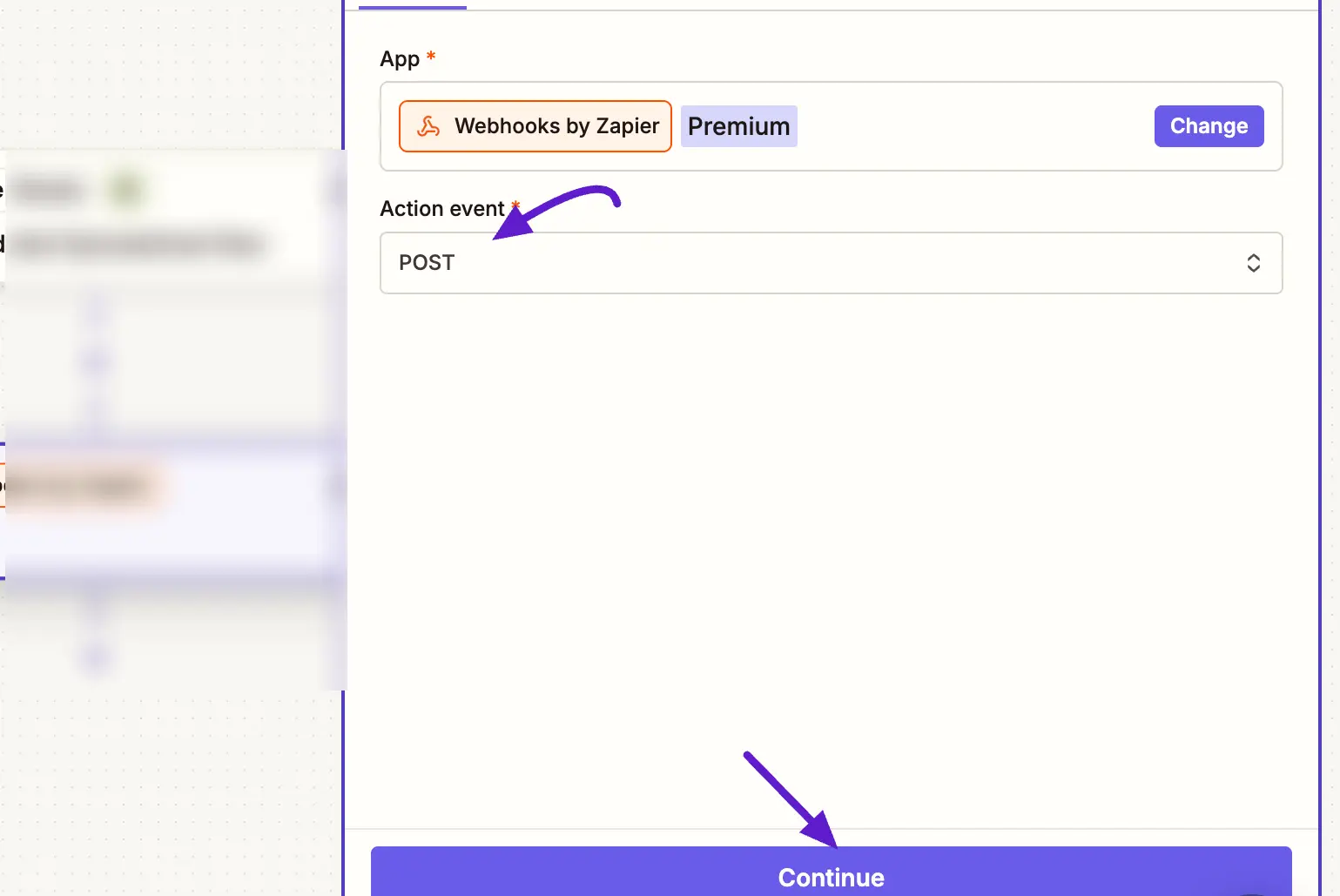Click the Premium badge
Viewport: 1340px width, 896px height.
click(x=738, y=126)
